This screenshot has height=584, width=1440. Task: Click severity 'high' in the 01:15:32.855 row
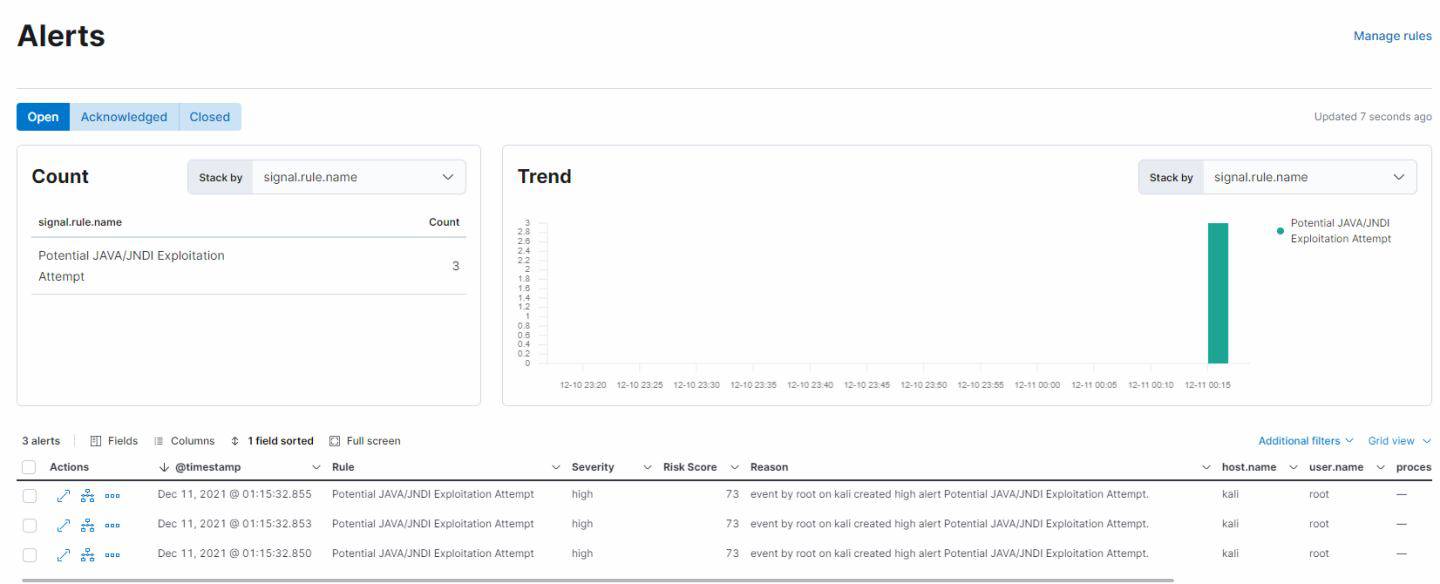[x=582, y=495]
